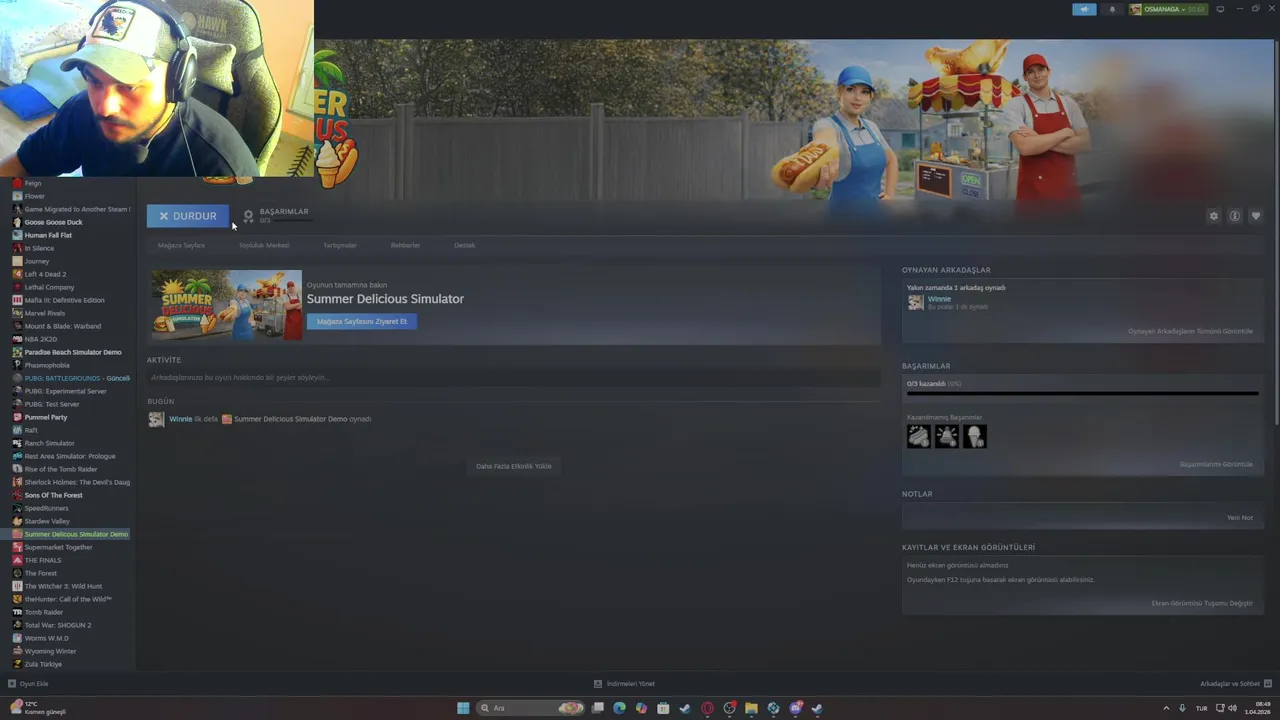Switch to Big Picture mode icon
The image size is (1280, 720).
(x=1220, y=9)
